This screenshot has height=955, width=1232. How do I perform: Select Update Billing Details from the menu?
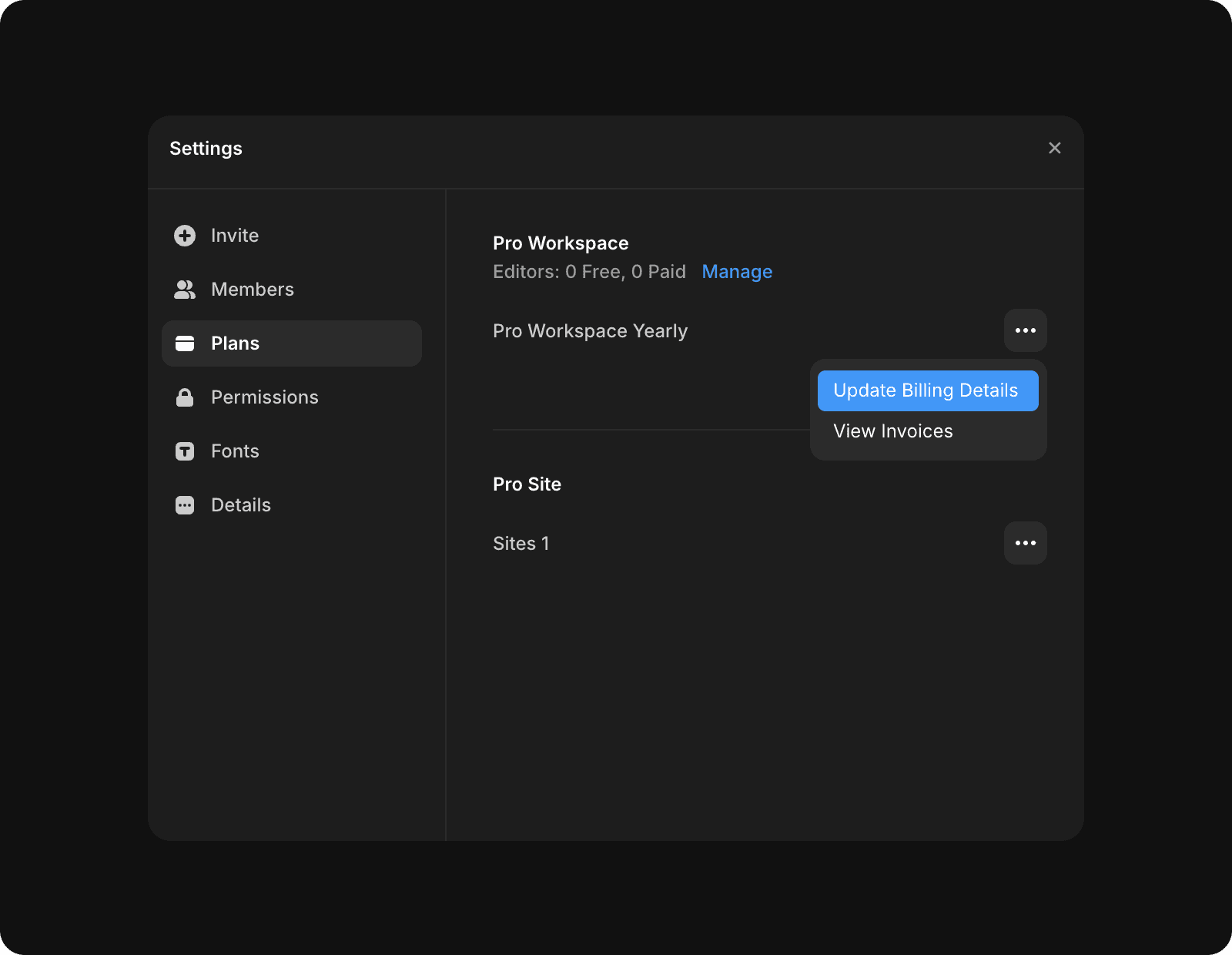coord(926,390)
